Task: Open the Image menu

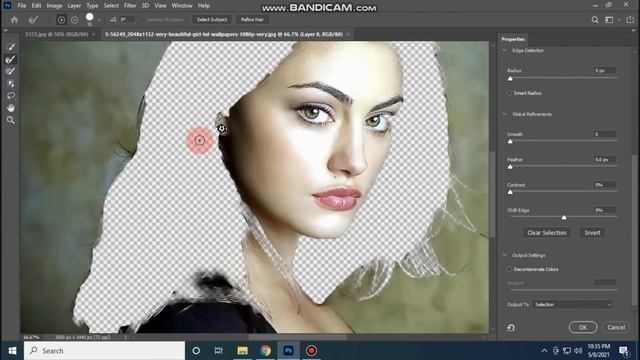Action: 54,6
